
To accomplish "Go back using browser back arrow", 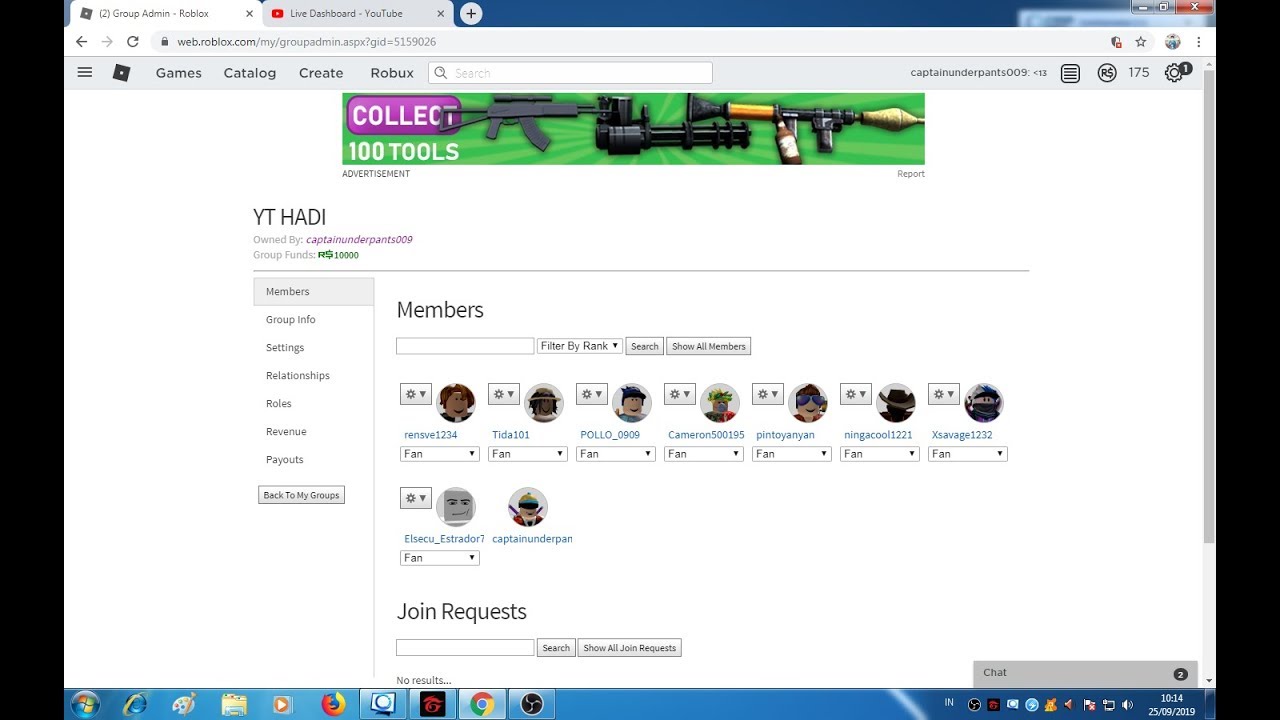I will click(82, 42).
